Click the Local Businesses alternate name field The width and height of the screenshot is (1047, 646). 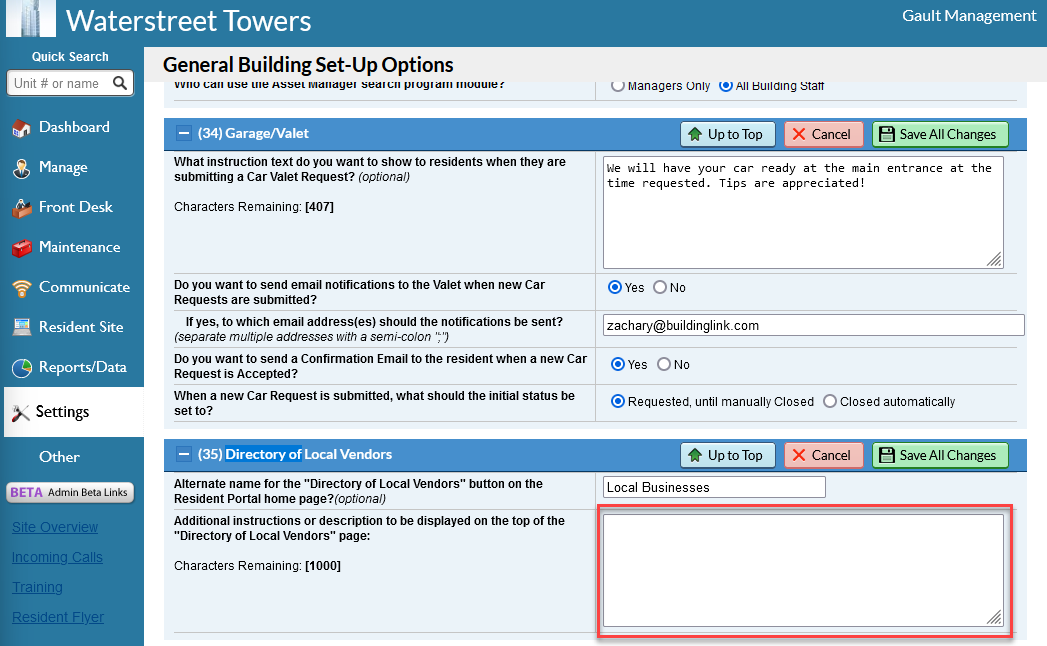[x=714, y=487]
